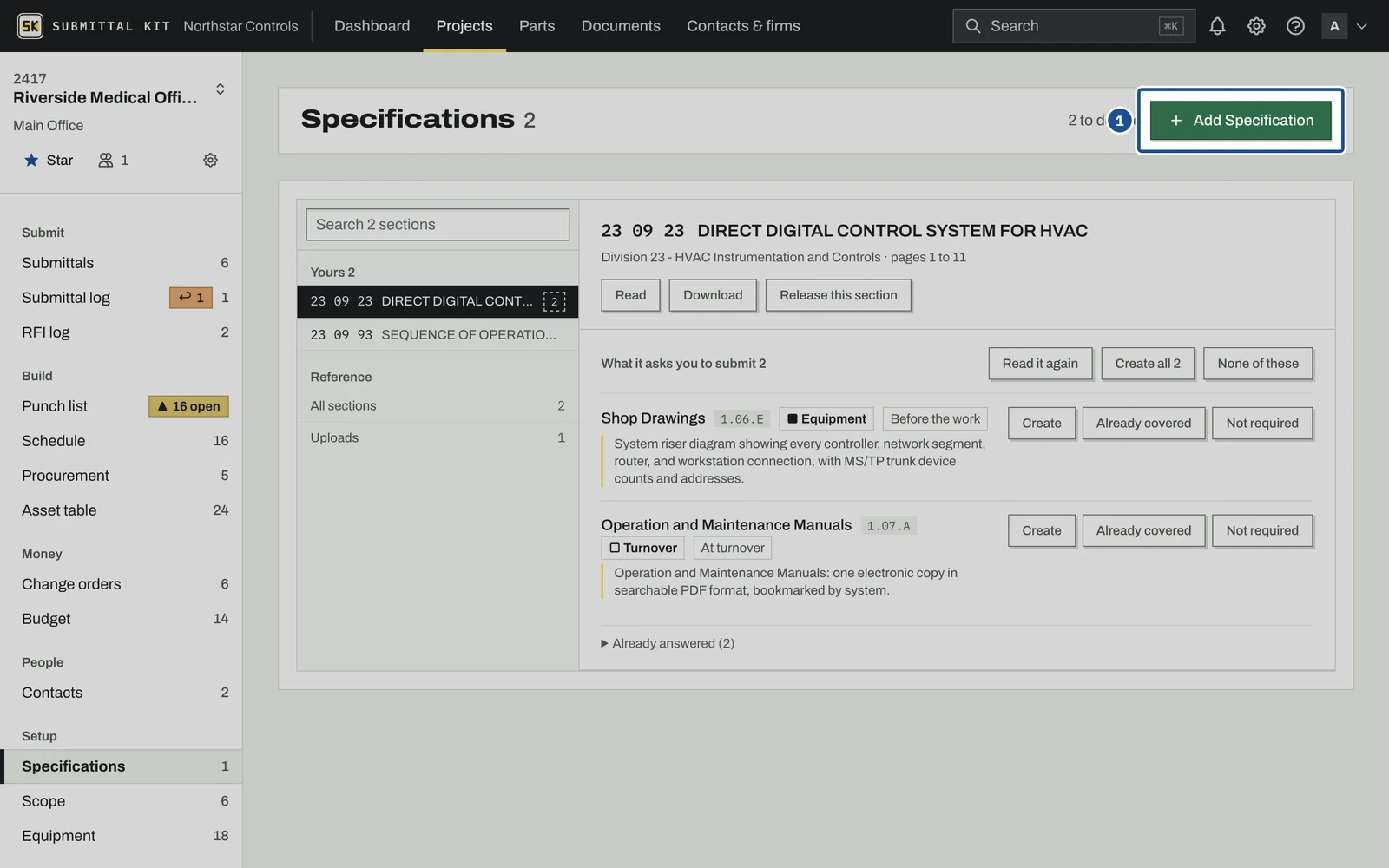The height and width of the screenshot is (868, 1389).
Task: Click the returned badge on Submittal log
Action: (x=191, y=298)
